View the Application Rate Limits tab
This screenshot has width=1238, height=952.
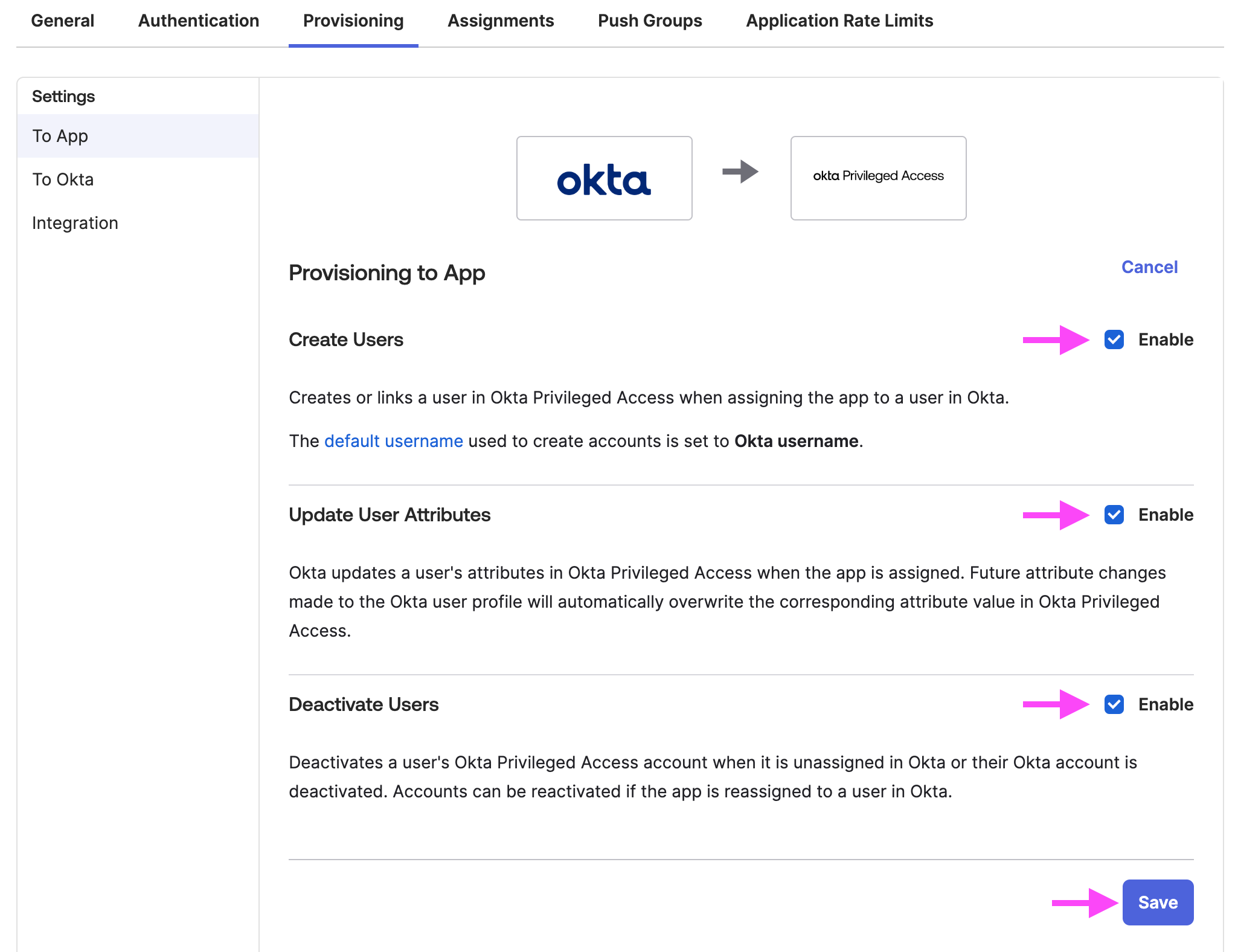click(839, 21)
